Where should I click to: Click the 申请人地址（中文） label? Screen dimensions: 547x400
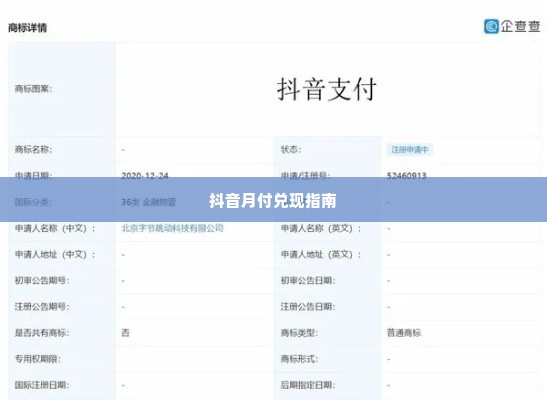(x=55, y=255)
